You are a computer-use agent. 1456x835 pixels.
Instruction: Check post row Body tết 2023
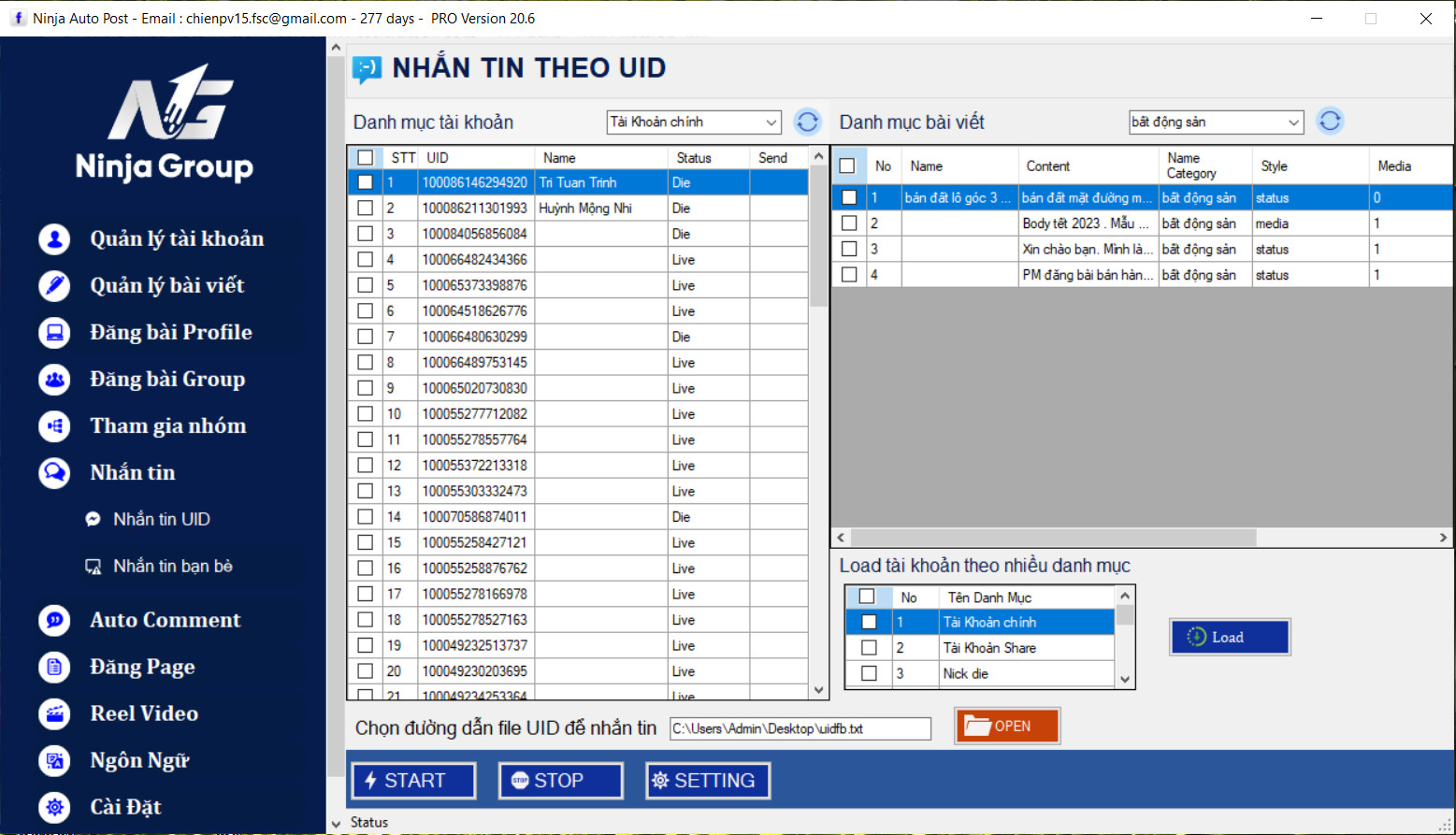click(x=849, y=223)
